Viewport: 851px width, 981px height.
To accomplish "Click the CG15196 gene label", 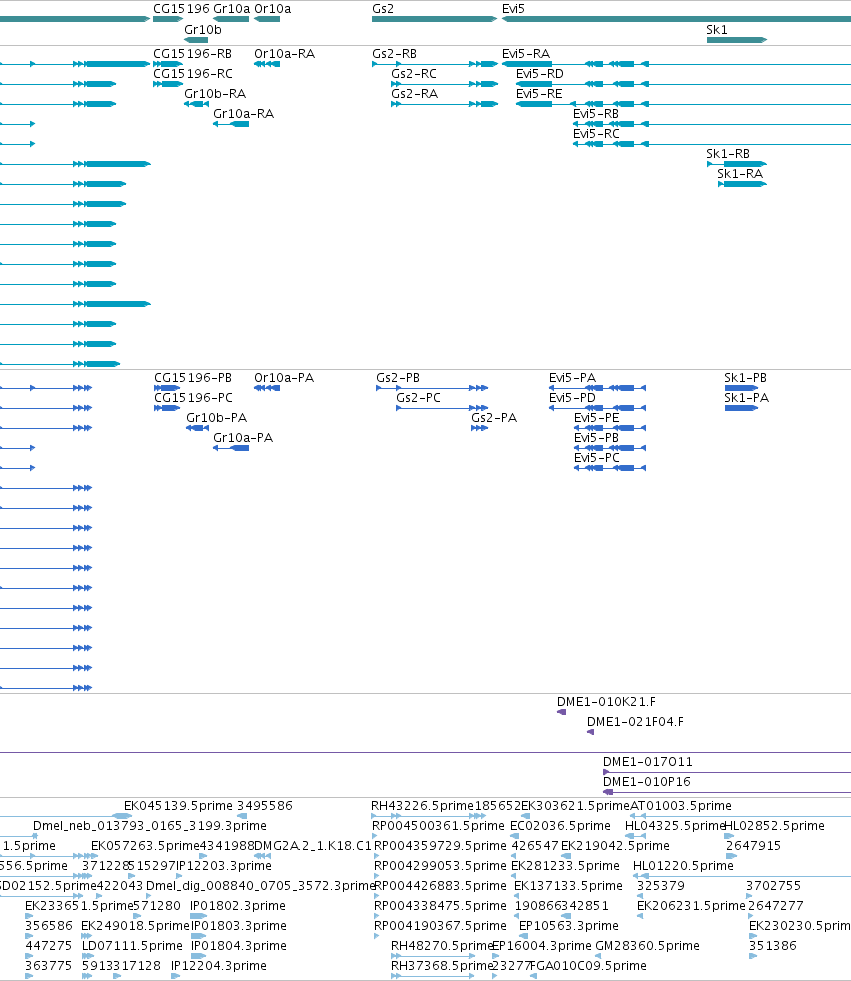I will [181, 9].
